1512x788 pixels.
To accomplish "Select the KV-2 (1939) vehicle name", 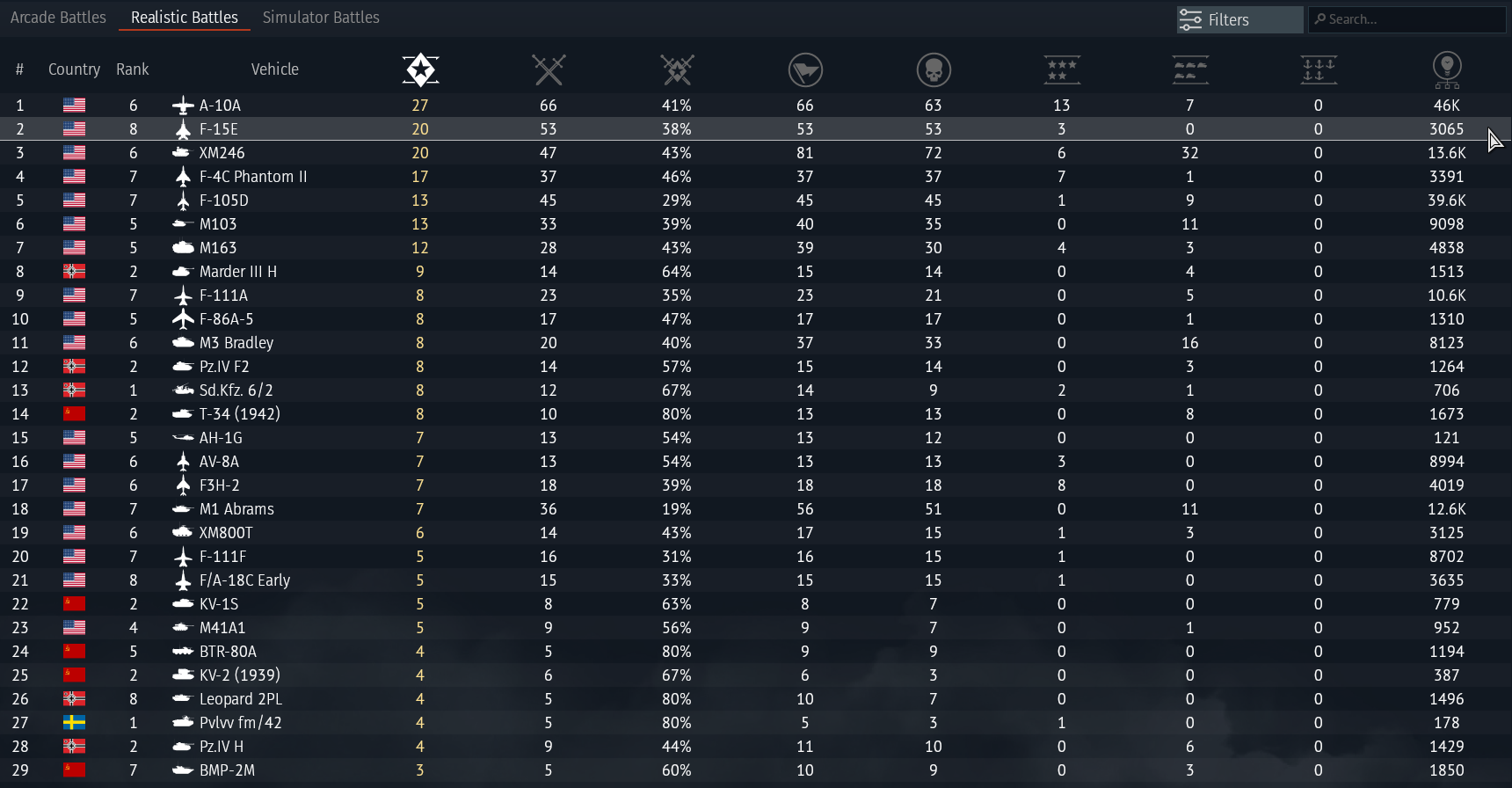I will point(240,675).
